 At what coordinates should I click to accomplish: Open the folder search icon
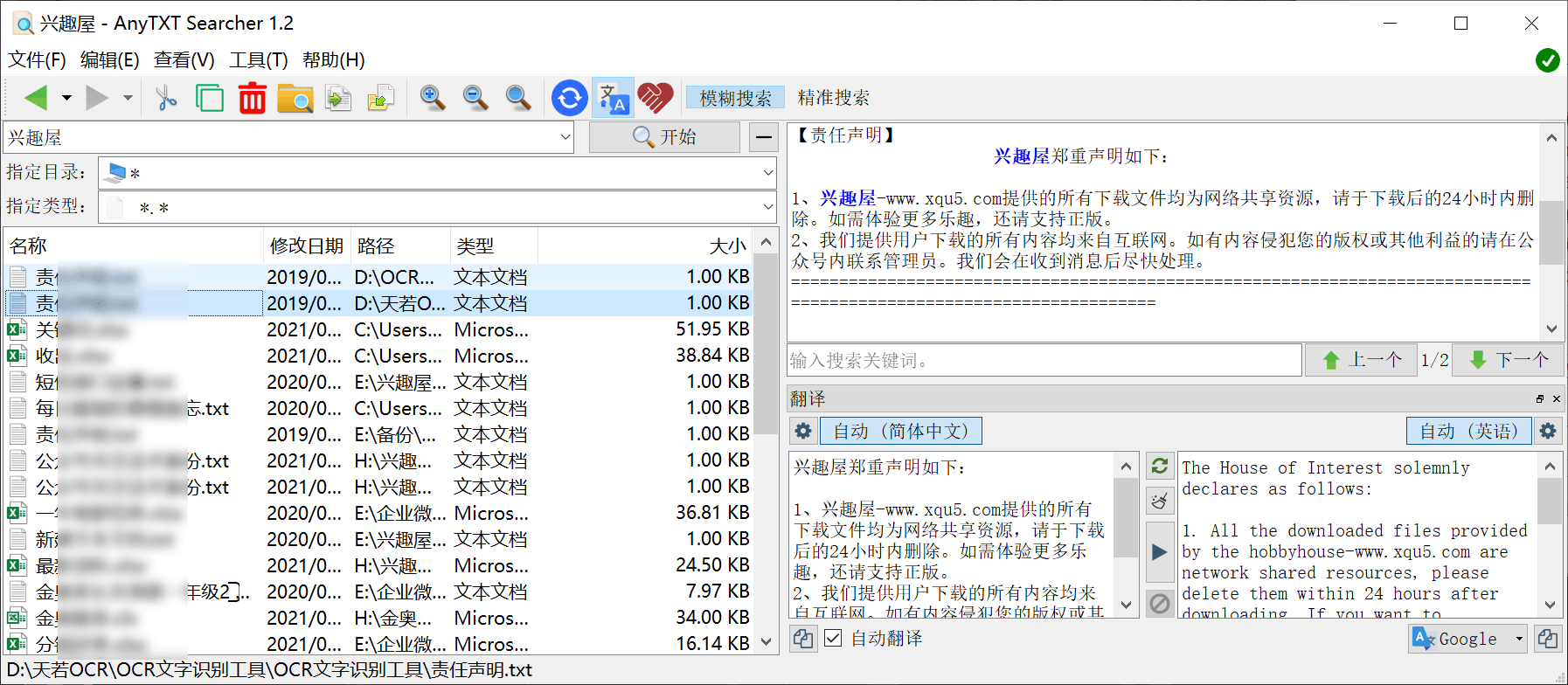coord(295,98)
